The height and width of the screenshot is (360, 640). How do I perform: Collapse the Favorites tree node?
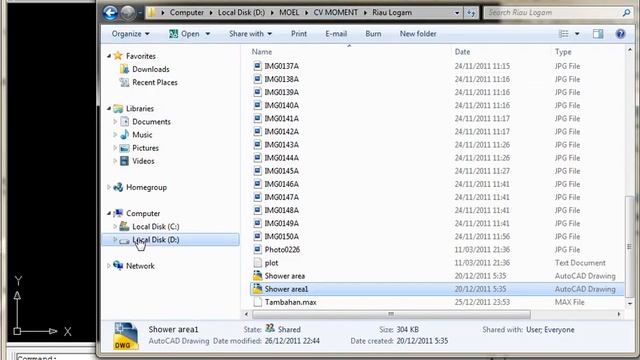(x=109, y=56)
